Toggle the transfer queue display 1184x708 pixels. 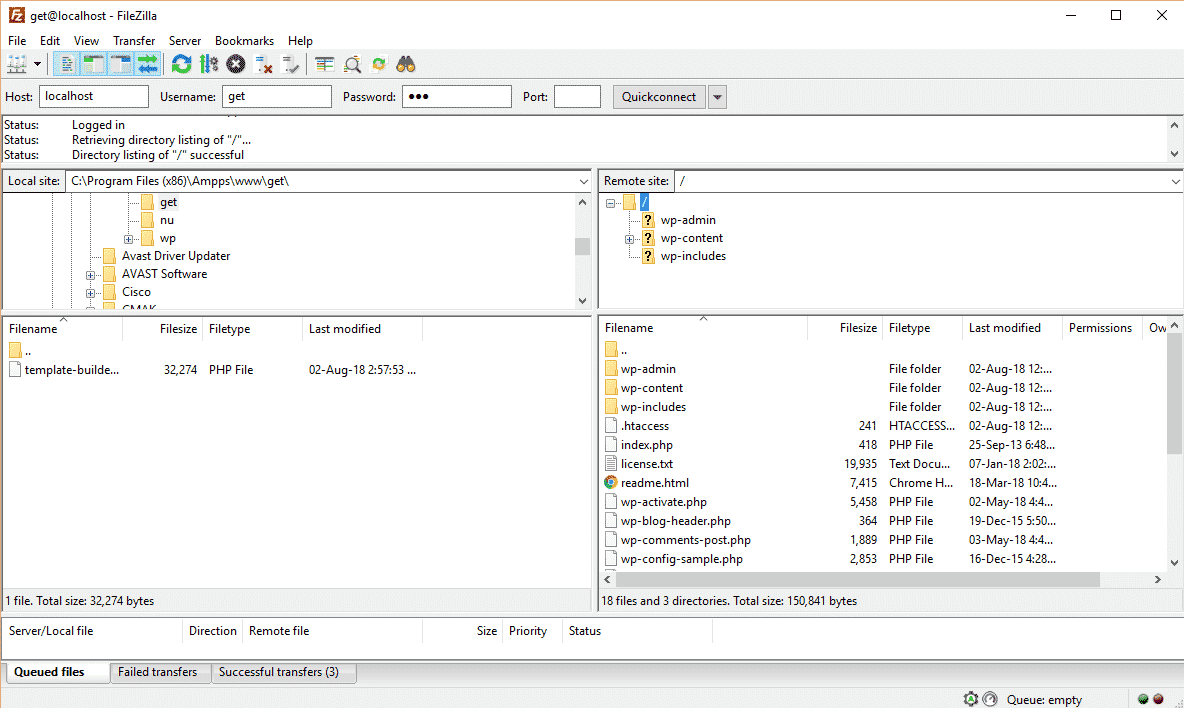tap(148, 65)
